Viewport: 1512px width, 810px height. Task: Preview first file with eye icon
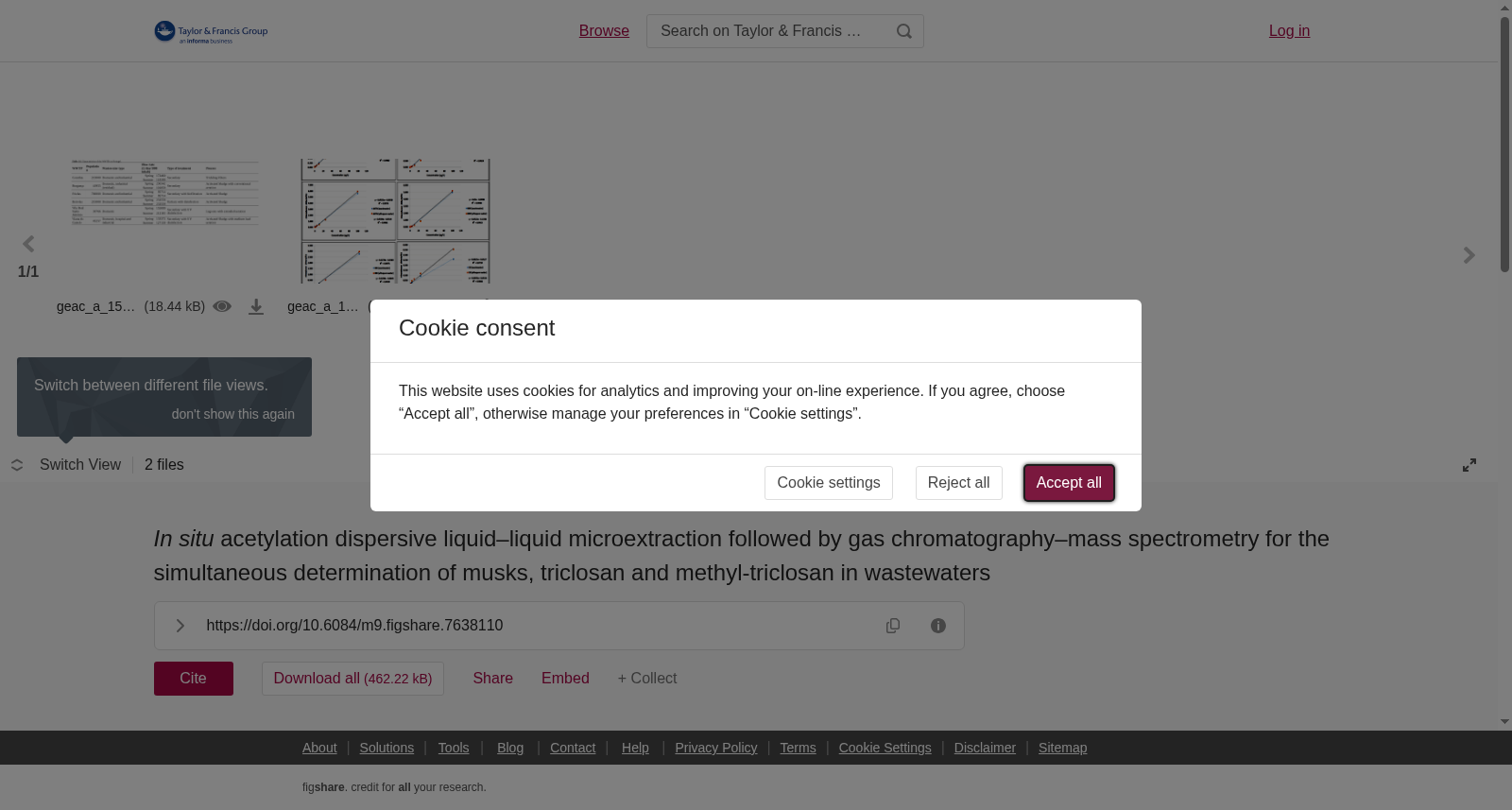point(222,306)
